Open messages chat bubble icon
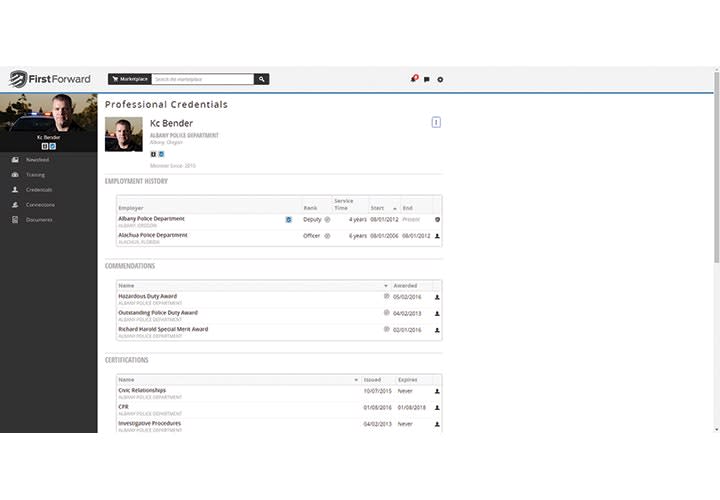 (426, 79)
